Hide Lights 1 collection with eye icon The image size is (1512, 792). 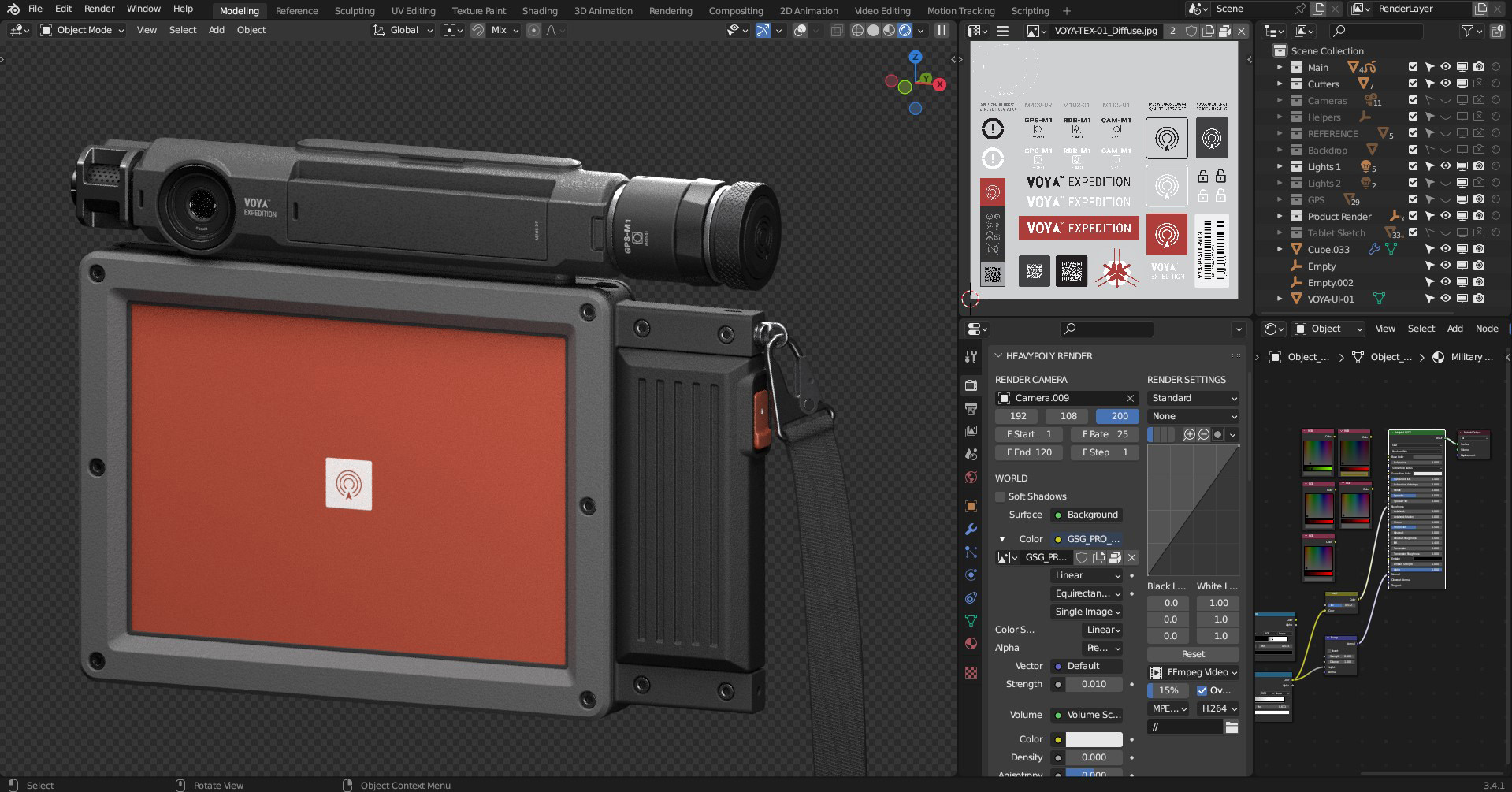click(1446, 166)
